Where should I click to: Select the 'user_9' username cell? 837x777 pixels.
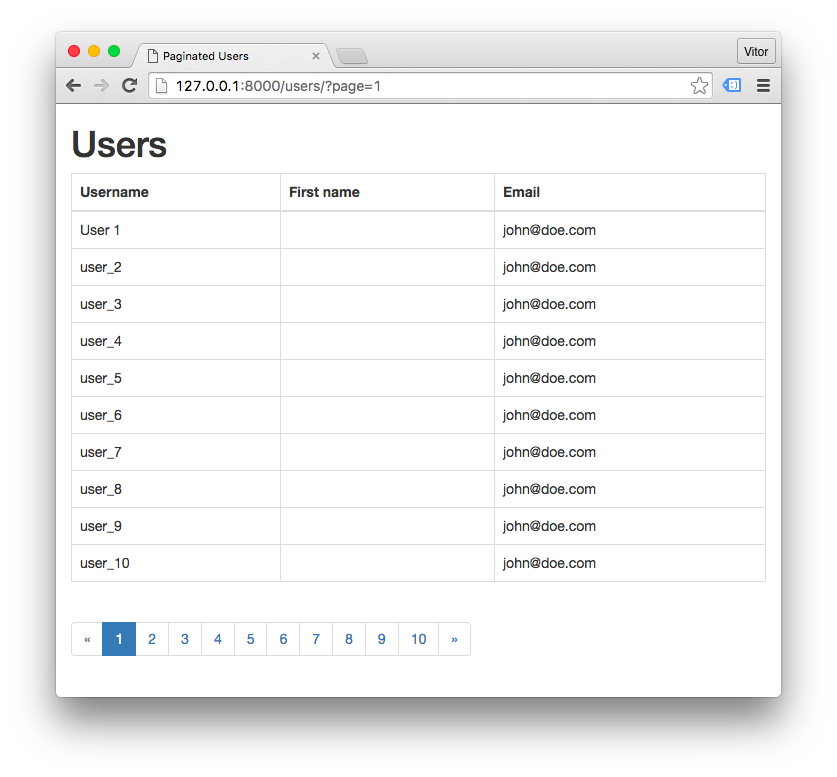(176, 526)
